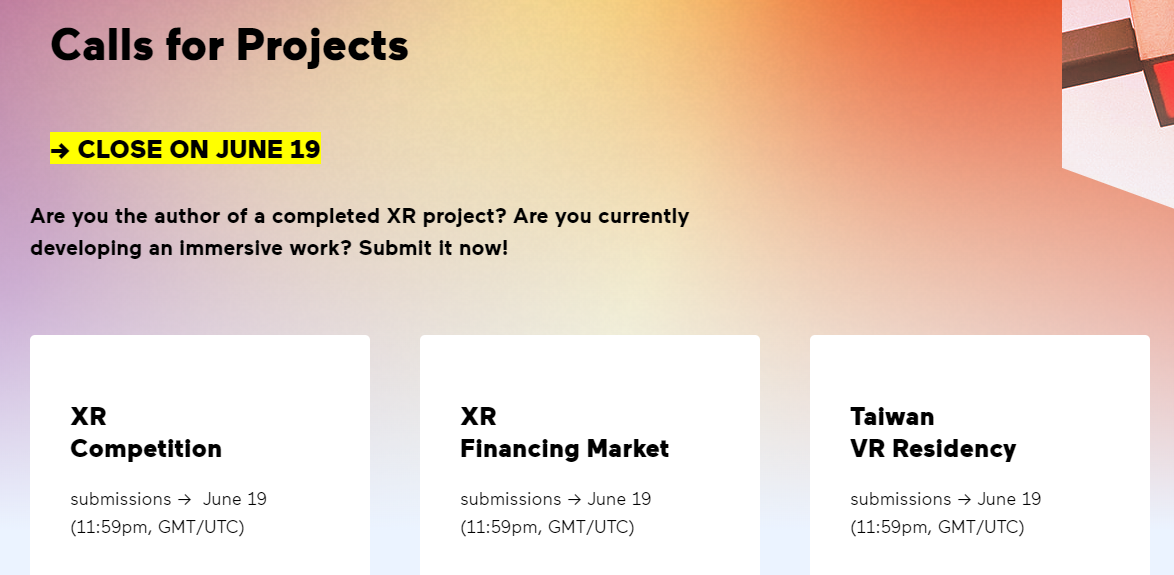Click the 11:59pm GMT/UTC time in XR Financing Market card
This screenshot has width=1174, height=575.
(x=547, y=527)
